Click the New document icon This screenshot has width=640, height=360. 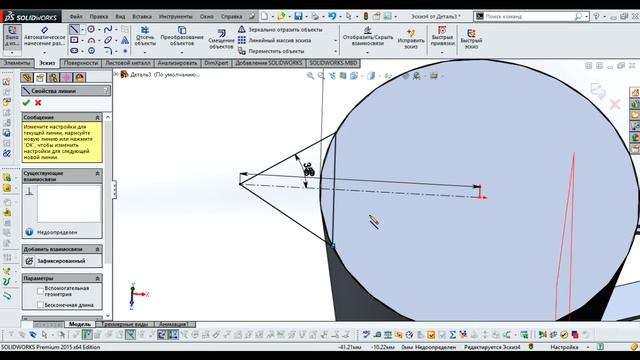264,16
